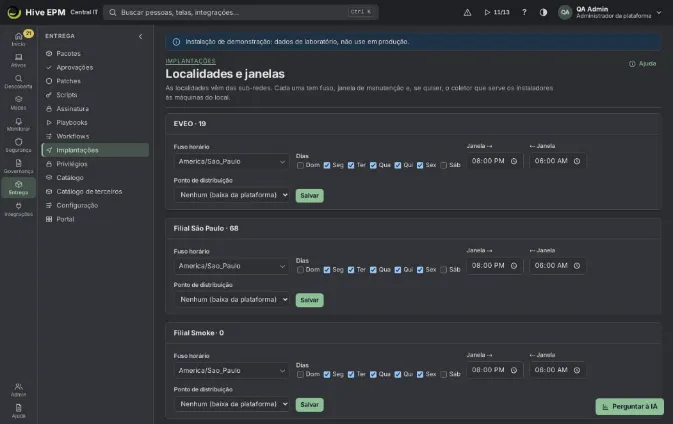673x424 pixels.
Task: Uncheck Qui in Filial Smoke card
Action: click(x=397, y=374)
